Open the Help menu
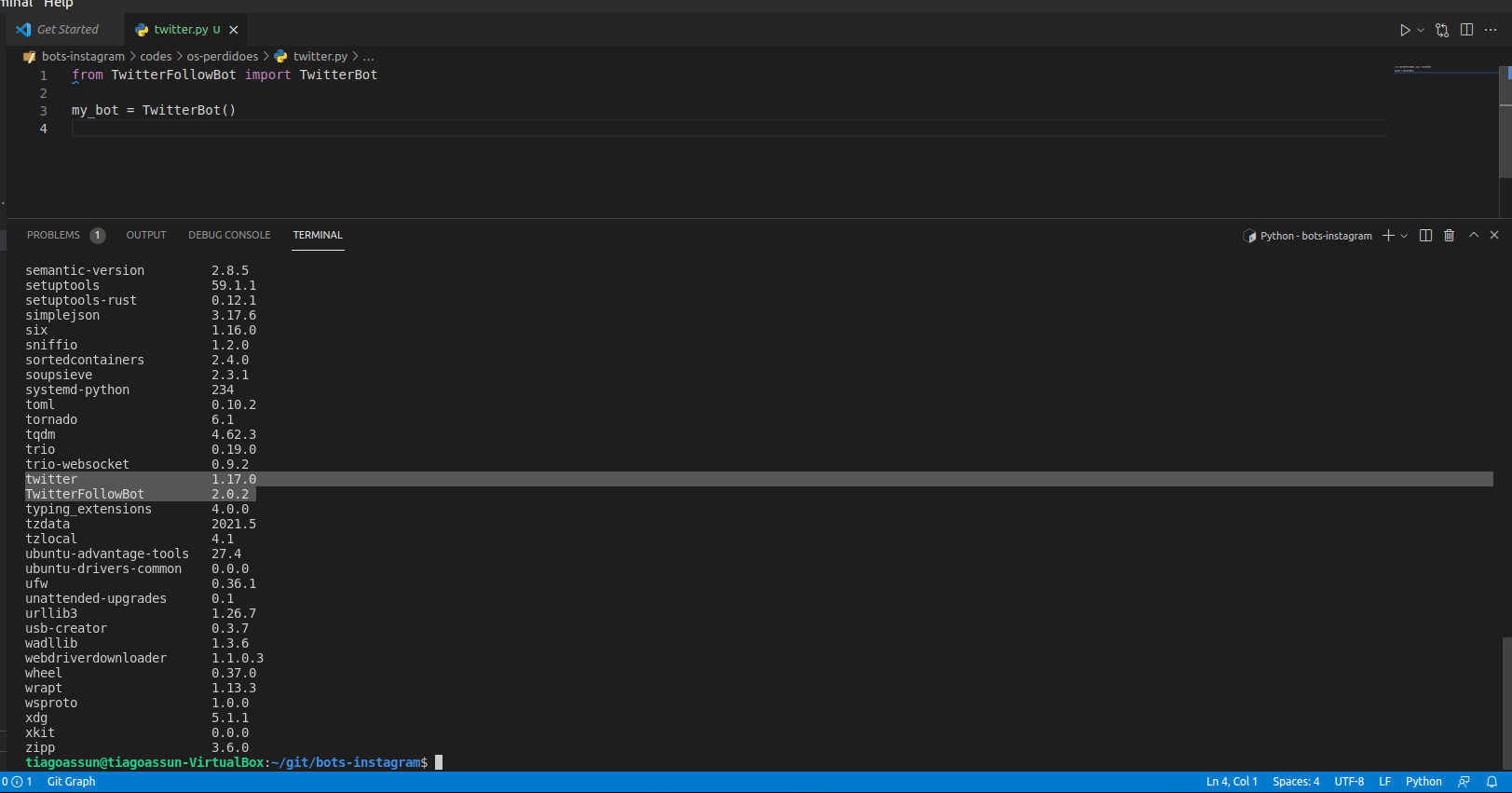This screenshot has width=1512, height=793. [58, 5]
